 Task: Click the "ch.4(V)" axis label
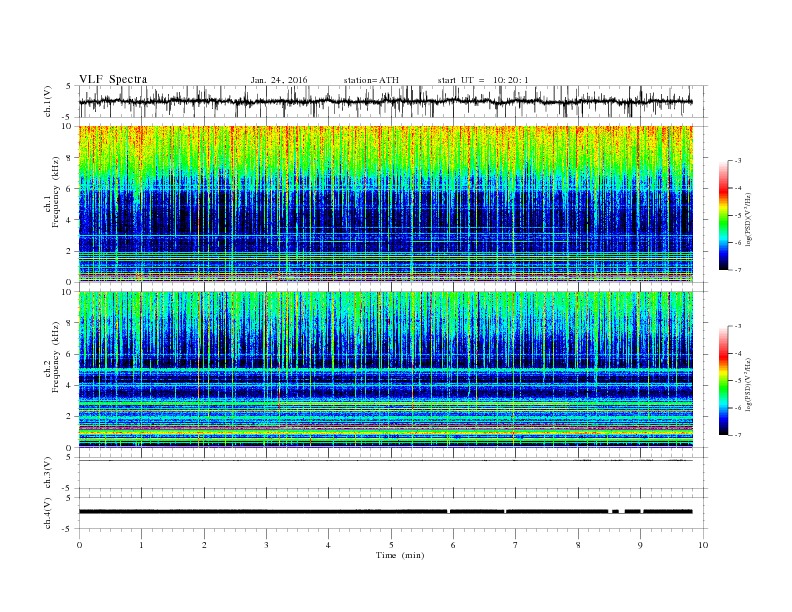coord(48,513)
